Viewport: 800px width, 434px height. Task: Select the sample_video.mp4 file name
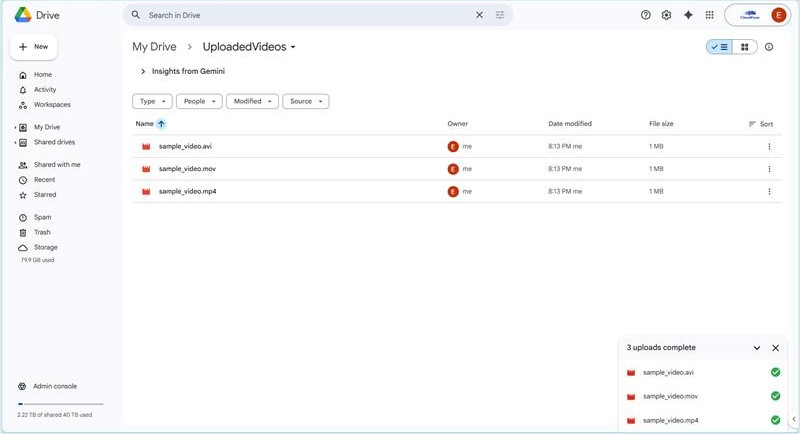click(187, 191)
